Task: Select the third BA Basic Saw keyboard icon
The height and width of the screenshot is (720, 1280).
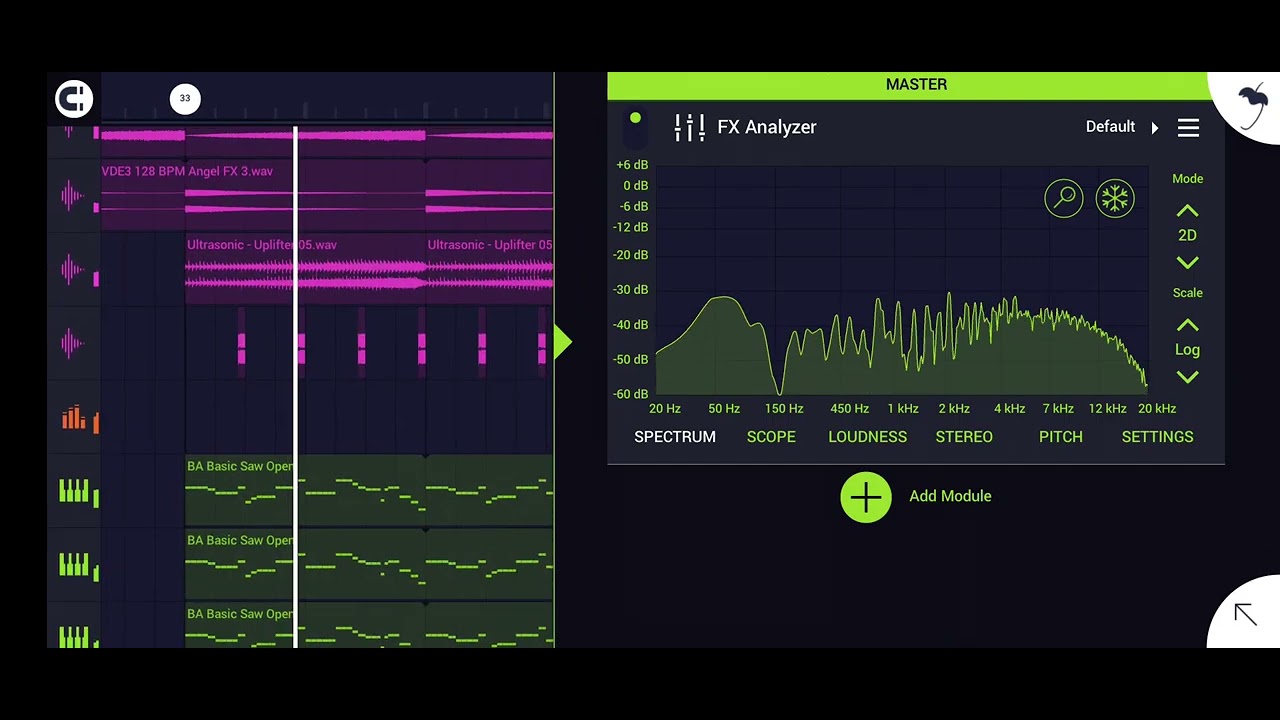Action: click(x=74, y=636)
